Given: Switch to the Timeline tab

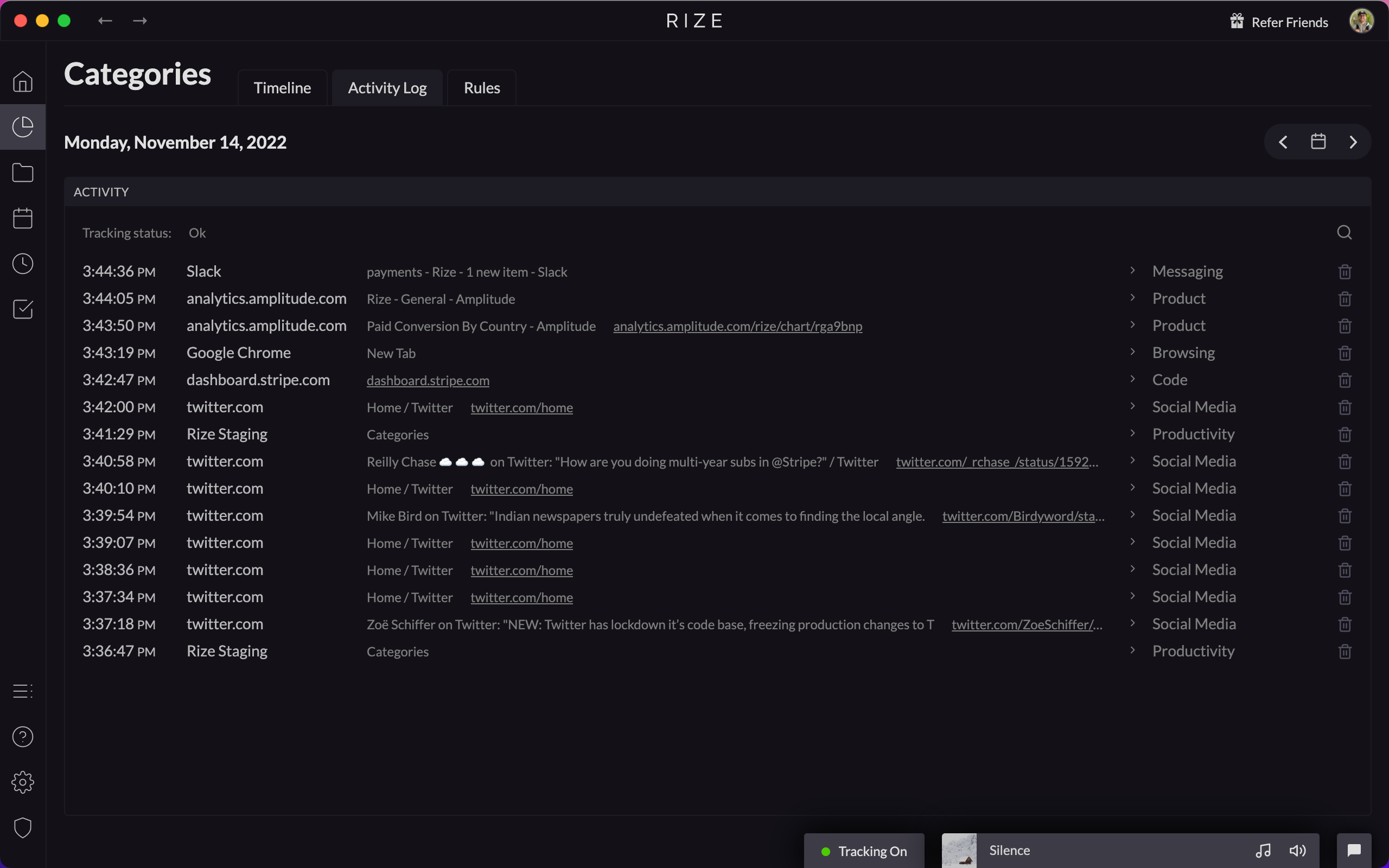Looking at the screenshot, I should click(x=282, y=88).
